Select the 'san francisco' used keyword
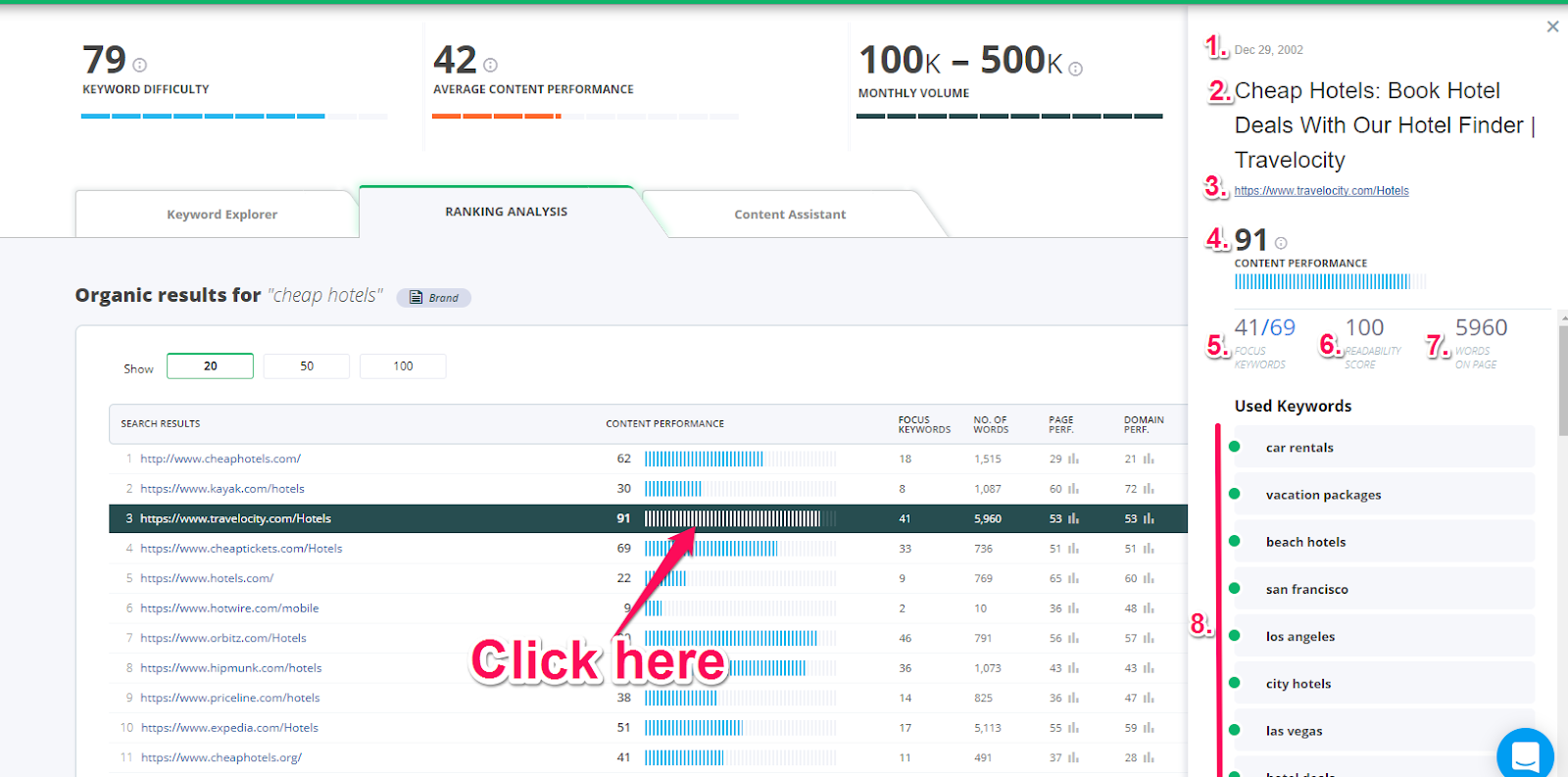This screenshot has height=777, width=1568. (x=1384, y=589)
